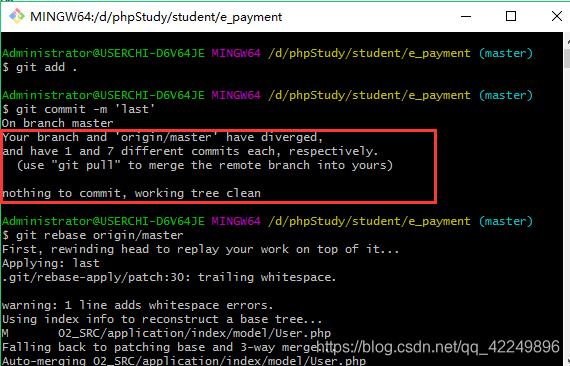Viewport: 570px width, 366px height.
Task: Click the 'Auto-merging 02_SRC/application/index/model/User.php' line
Action: [x=184, y=361]
